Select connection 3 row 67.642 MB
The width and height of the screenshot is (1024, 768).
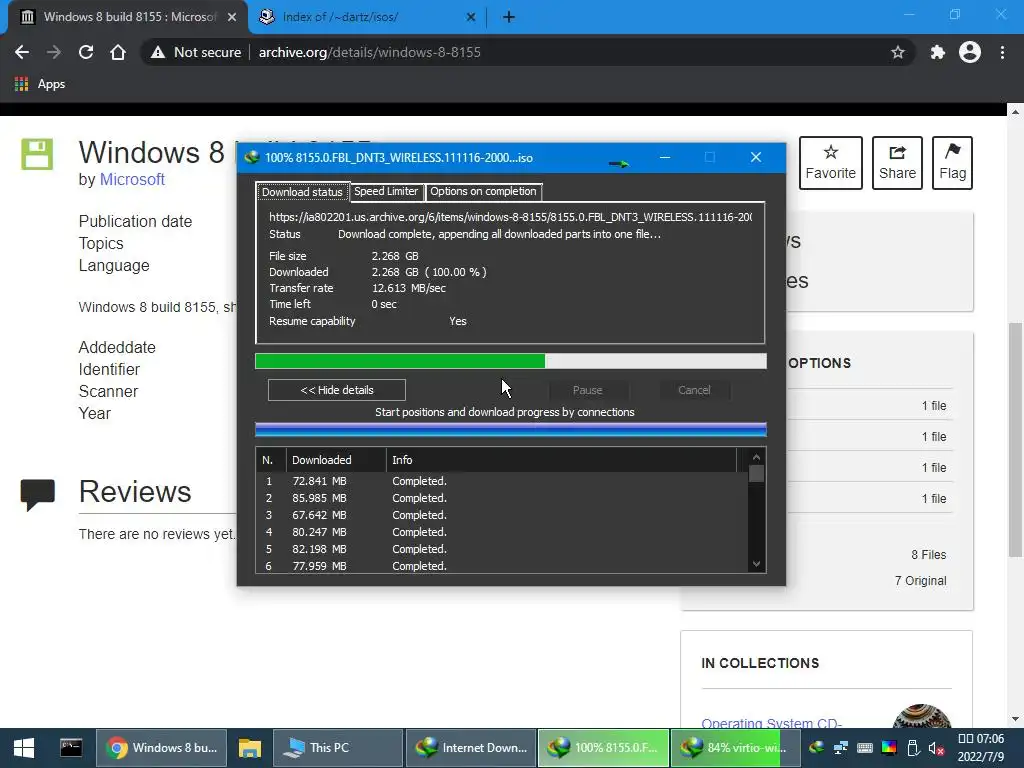click(502, 515)
